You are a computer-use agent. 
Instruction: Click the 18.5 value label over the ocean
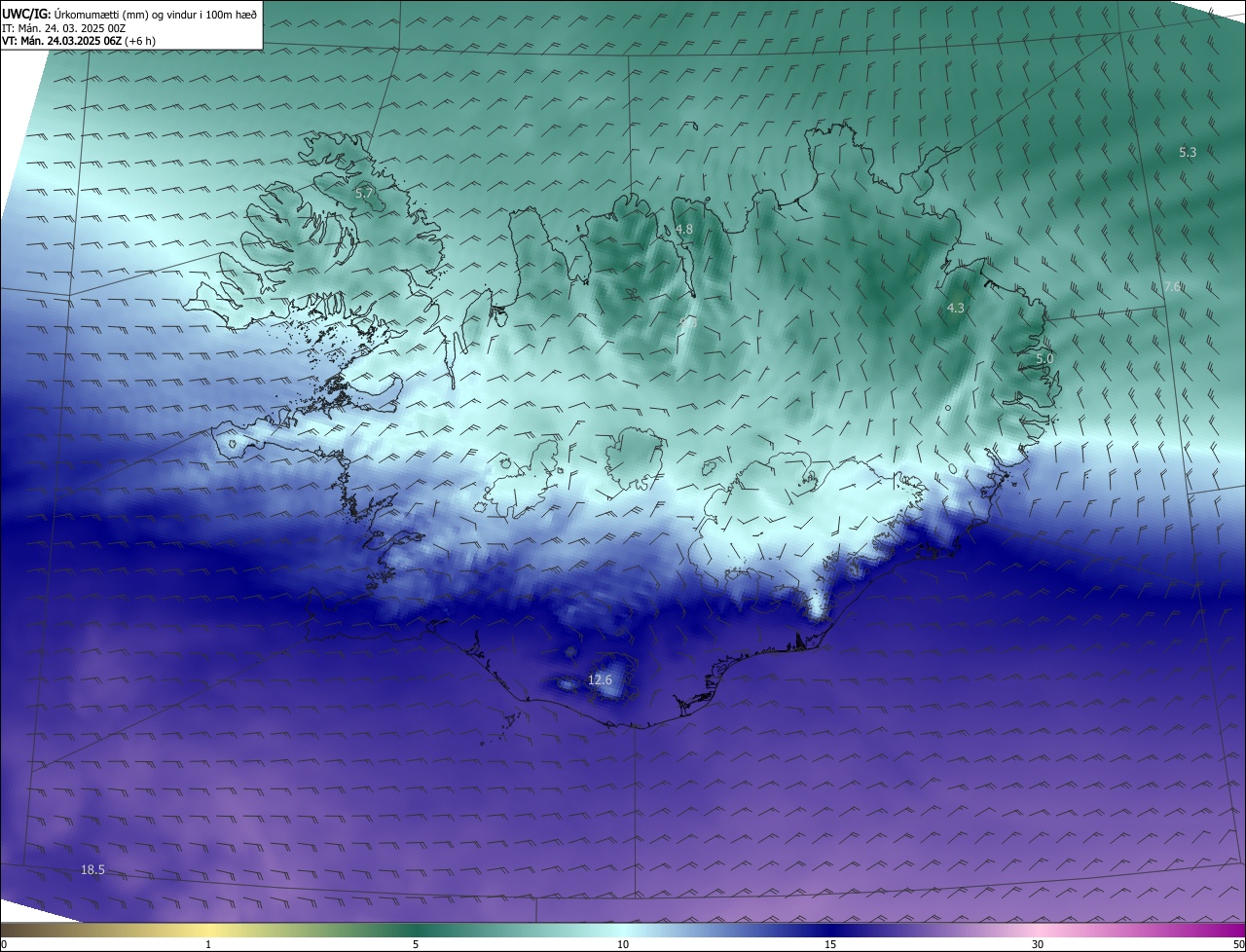click(x=92, y=870)
